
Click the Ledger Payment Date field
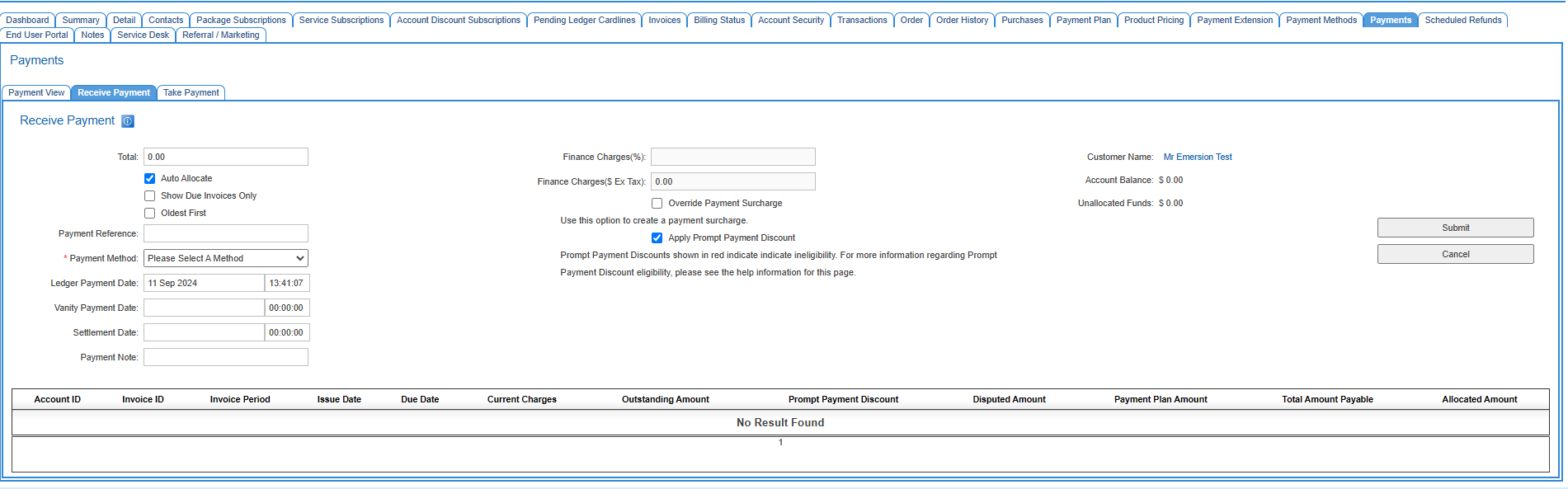pyautogui.click(x=204, y=283)
